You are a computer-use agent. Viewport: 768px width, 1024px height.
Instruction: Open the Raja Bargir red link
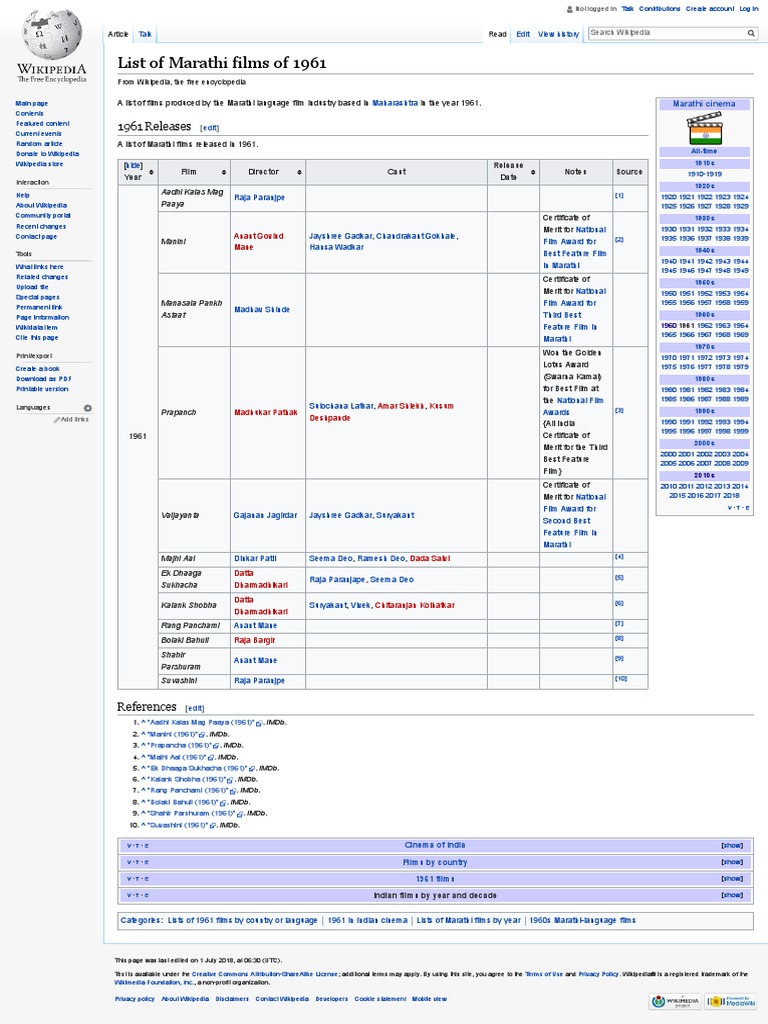(255, 640)
